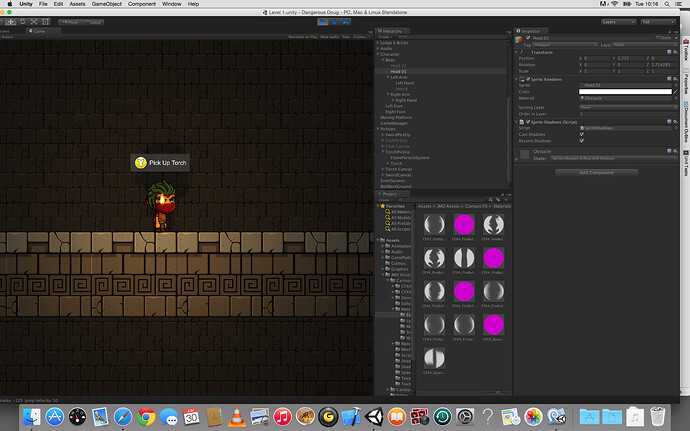The image size is (690, 431).
Task: Open the Layer dropdown in Inspector
Action: pos(645,45)
